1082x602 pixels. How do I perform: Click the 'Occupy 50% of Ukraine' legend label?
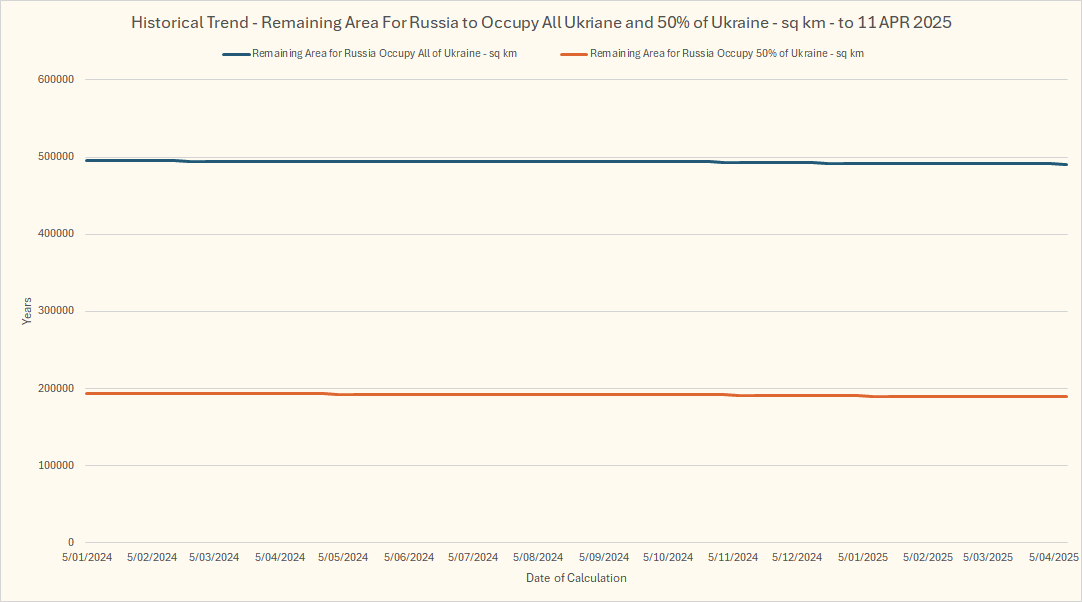tap(727, 54)
